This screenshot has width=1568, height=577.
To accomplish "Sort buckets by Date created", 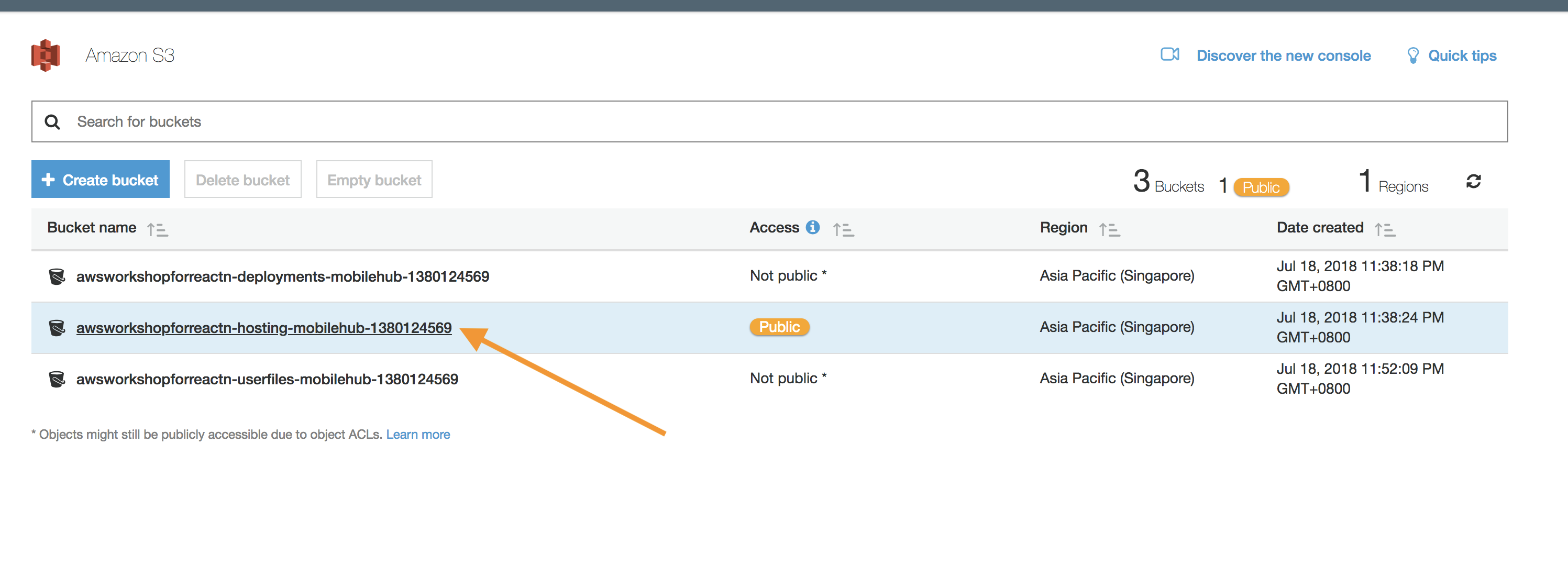I will point(1385,229).
